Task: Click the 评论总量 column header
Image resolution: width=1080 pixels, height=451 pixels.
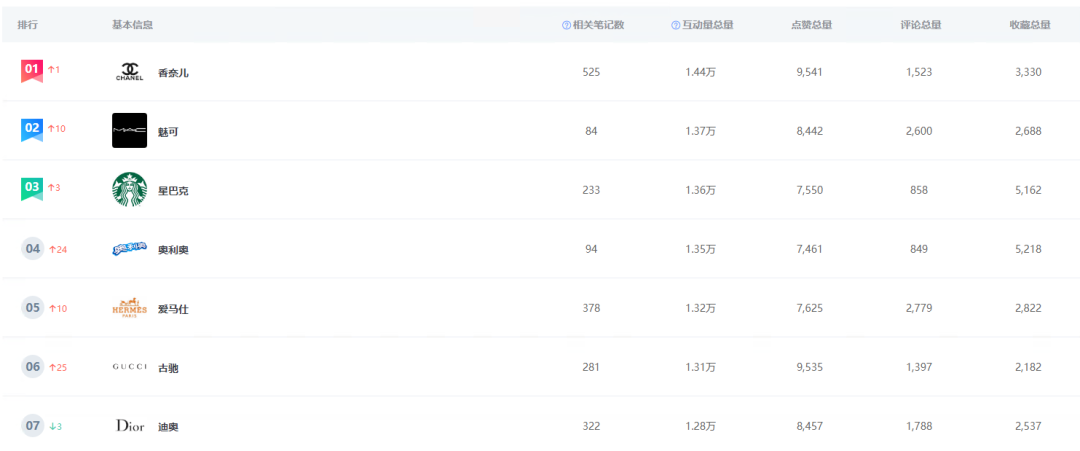Action: tap(921, 25)
